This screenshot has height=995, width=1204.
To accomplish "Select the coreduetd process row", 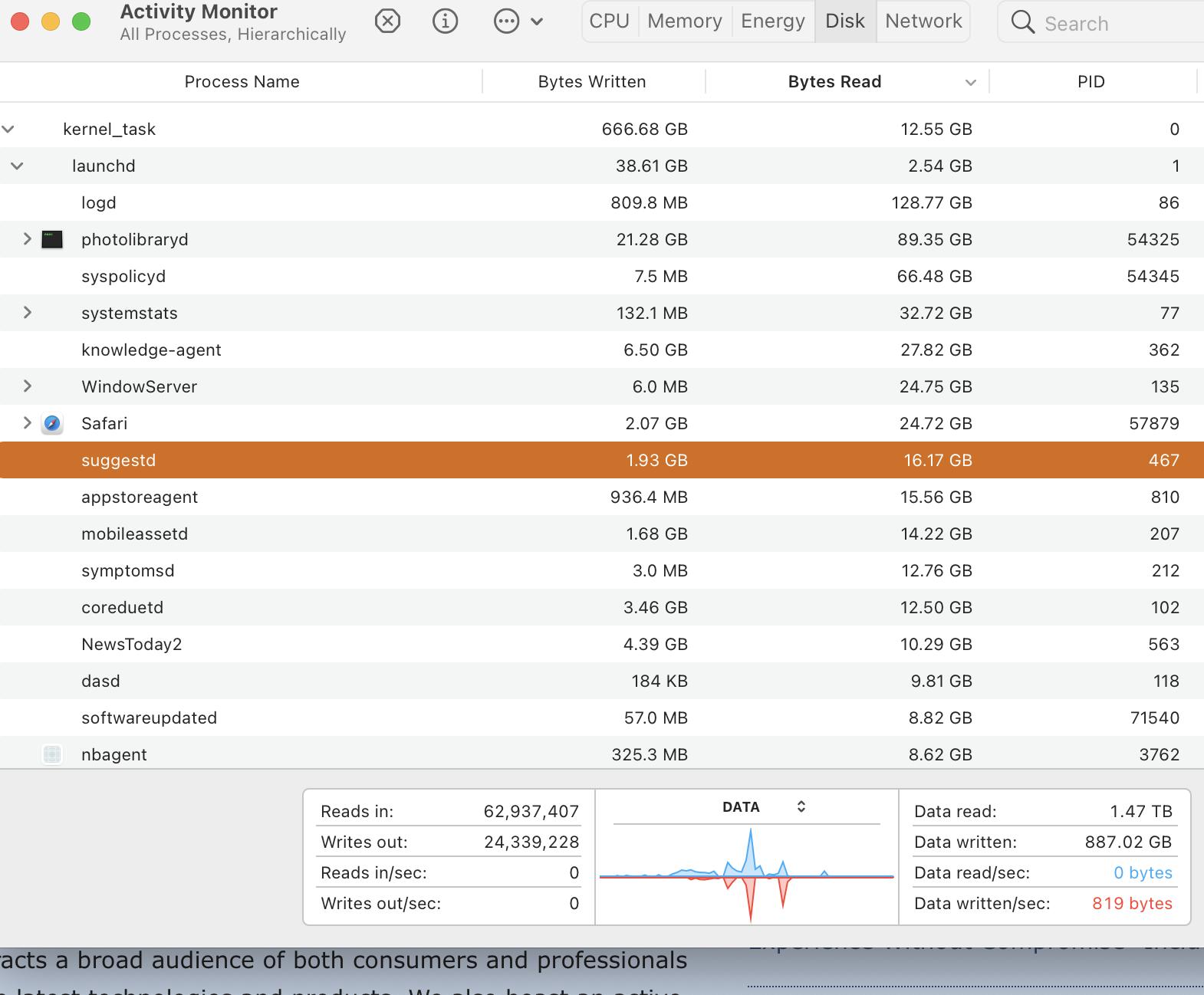I will tap(602, 607).
